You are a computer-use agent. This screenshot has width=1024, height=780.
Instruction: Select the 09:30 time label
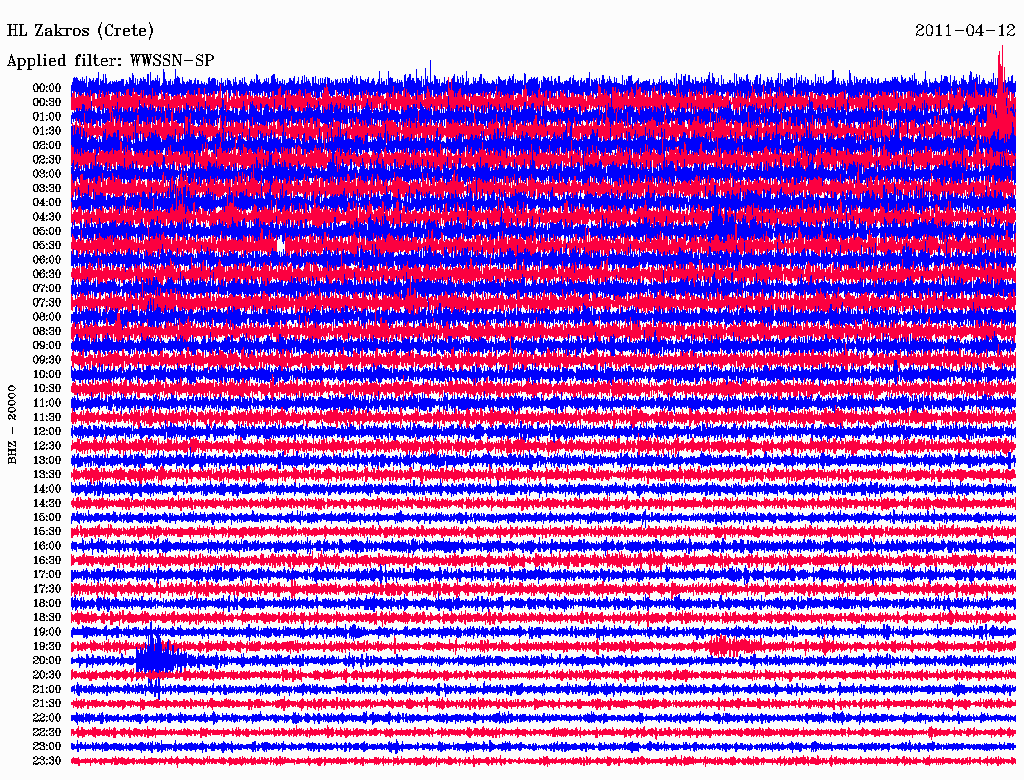[x=47, y=360]
